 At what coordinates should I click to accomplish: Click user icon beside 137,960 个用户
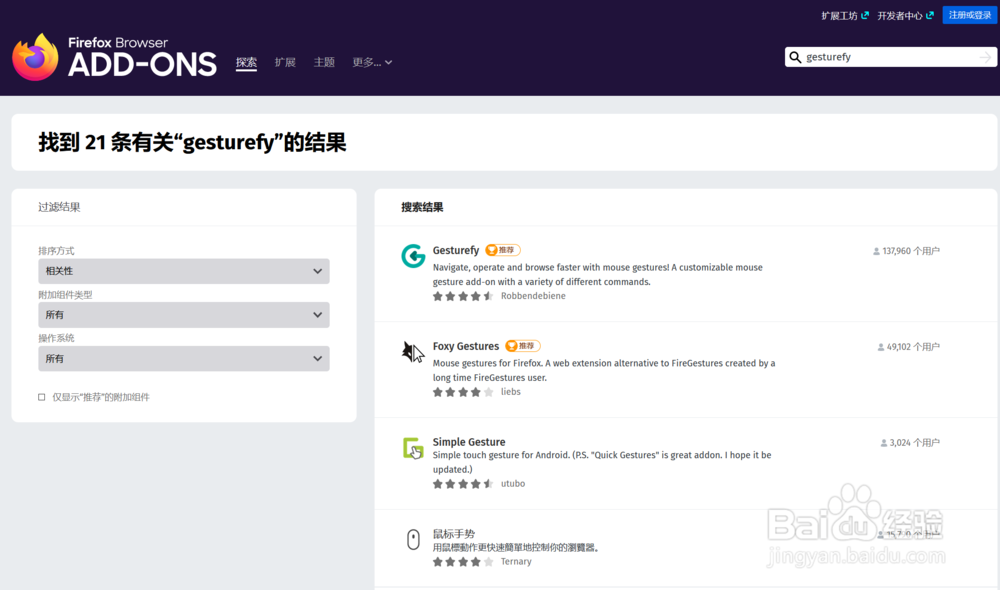coord(876,251)
